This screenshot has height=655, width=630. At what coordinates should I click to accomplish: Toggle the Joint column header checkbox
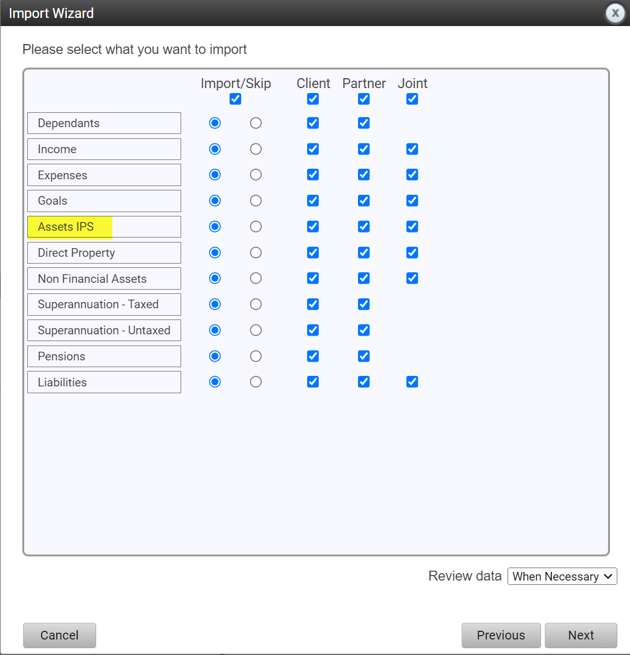tap(412, 99)
